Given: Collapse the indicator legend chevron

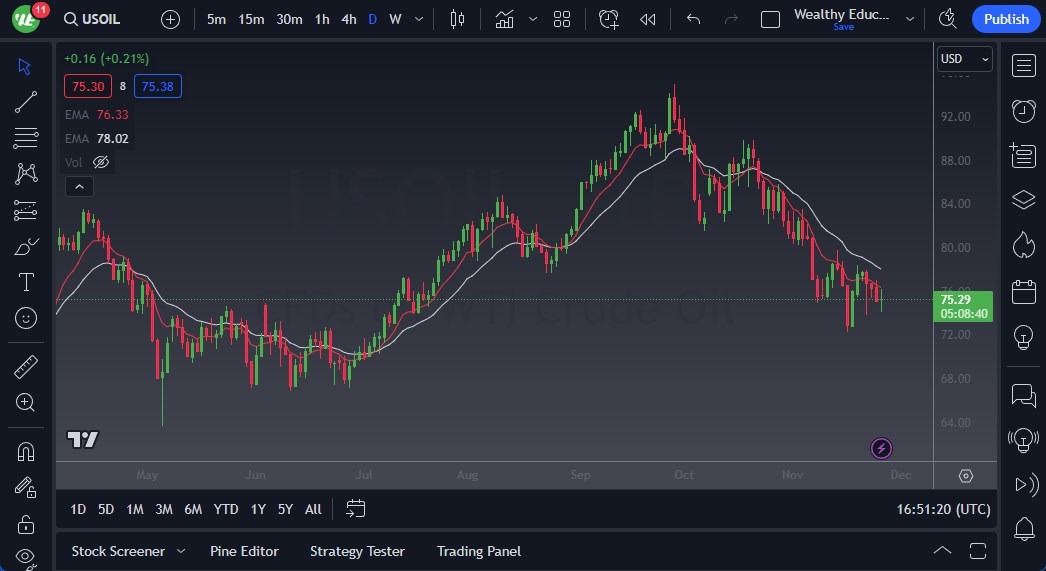Looking at the screenshot, I should pos(78,186).
